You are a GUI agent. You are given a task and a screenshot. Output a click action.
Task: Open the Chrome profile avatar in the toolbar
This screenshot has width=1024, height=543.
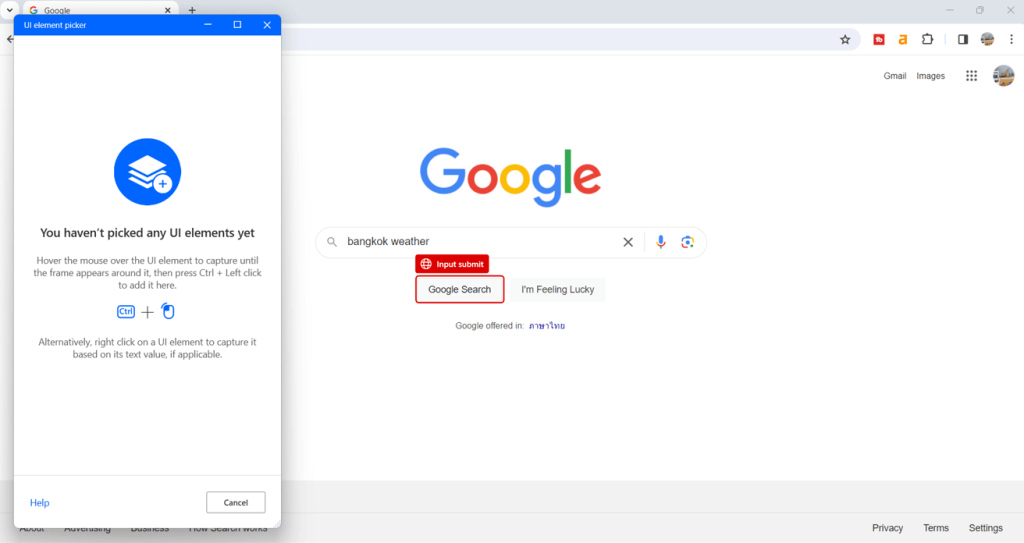(x=987, y=39)
